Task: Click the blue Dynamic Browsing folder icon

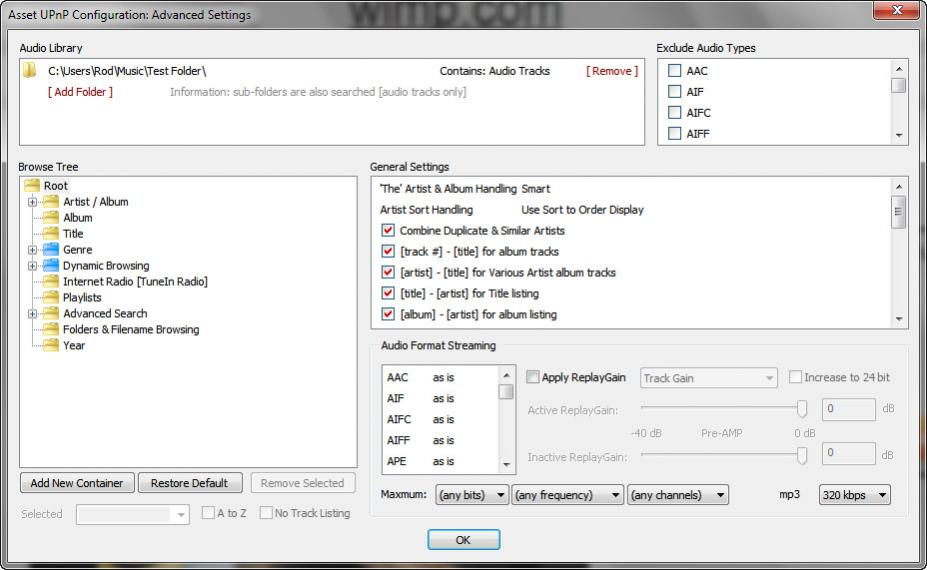Action: point(51,265)
